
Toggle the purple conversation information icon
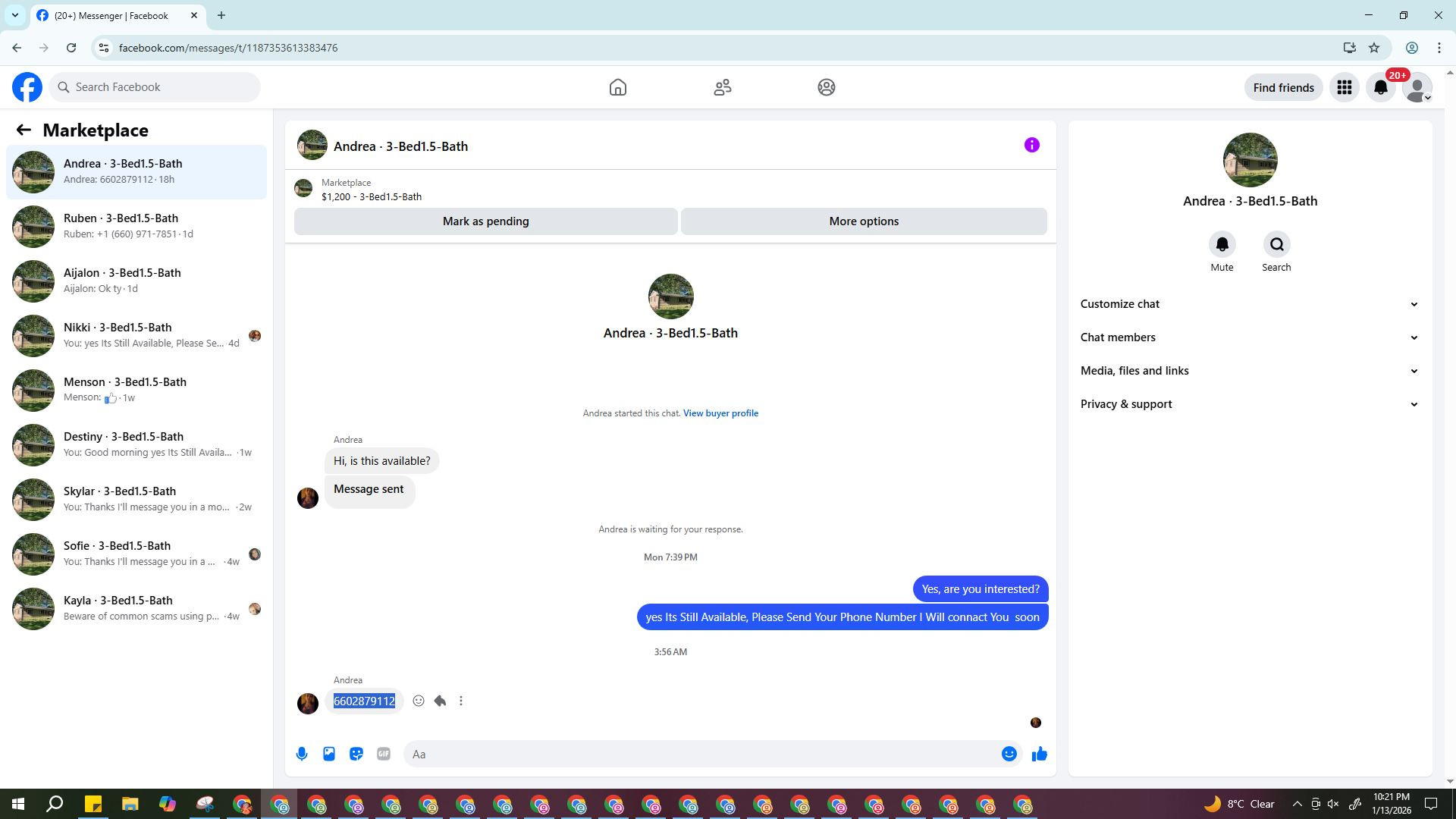1031,145
